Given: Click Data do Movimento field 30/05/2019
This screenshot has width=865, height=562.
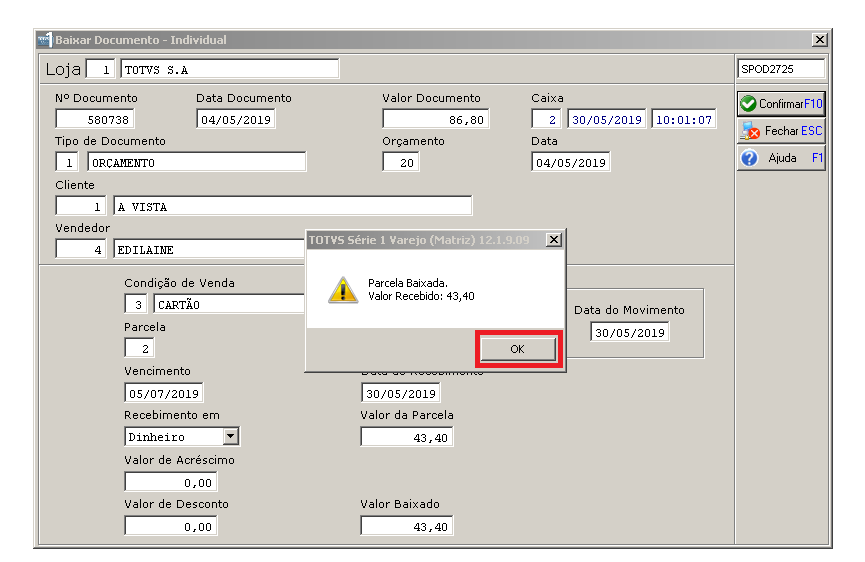Looking at the screenshot, I should pyautogui.click(x=629, y=332).
